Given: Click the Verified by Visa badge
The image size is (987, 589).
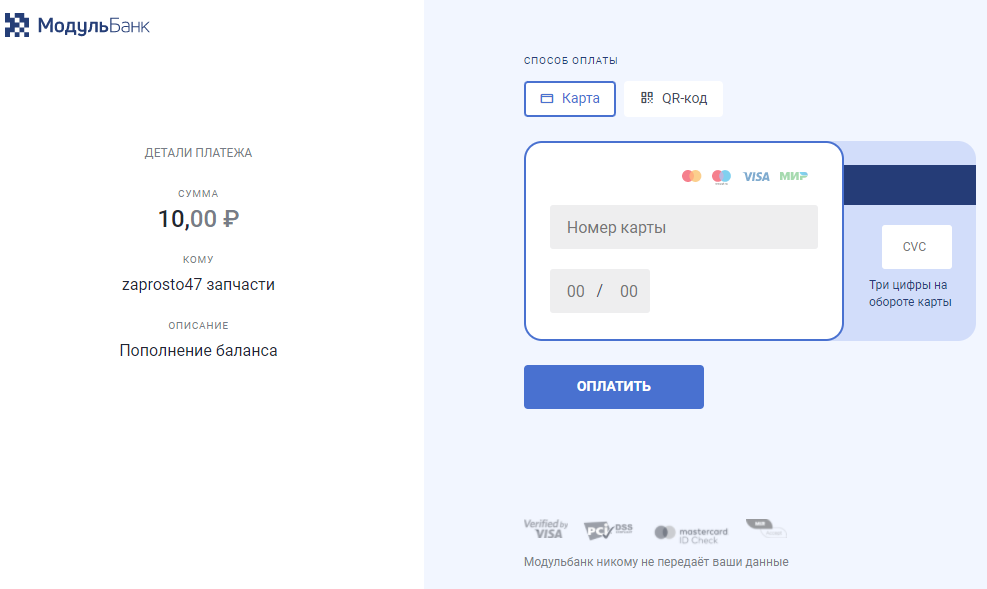Looking at the screenshot, I should coord(546,529).
